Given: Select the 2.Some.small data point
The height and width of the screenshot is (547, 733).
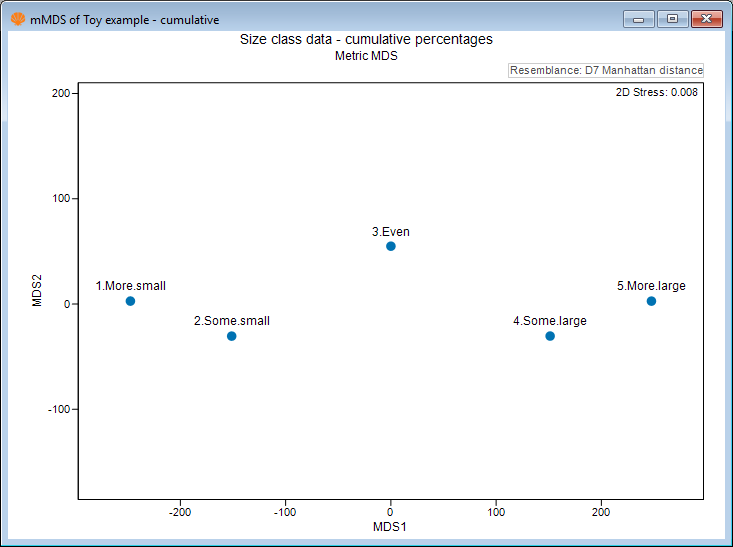Looking at the screenshot, I should point(231,336).
